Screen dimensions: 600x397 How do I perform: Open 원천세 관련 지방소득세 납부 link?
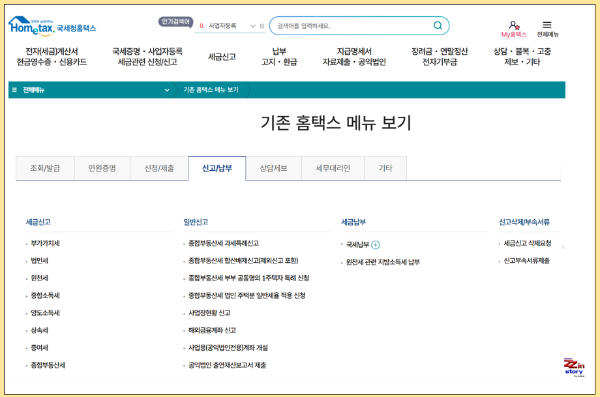(383, 262)
